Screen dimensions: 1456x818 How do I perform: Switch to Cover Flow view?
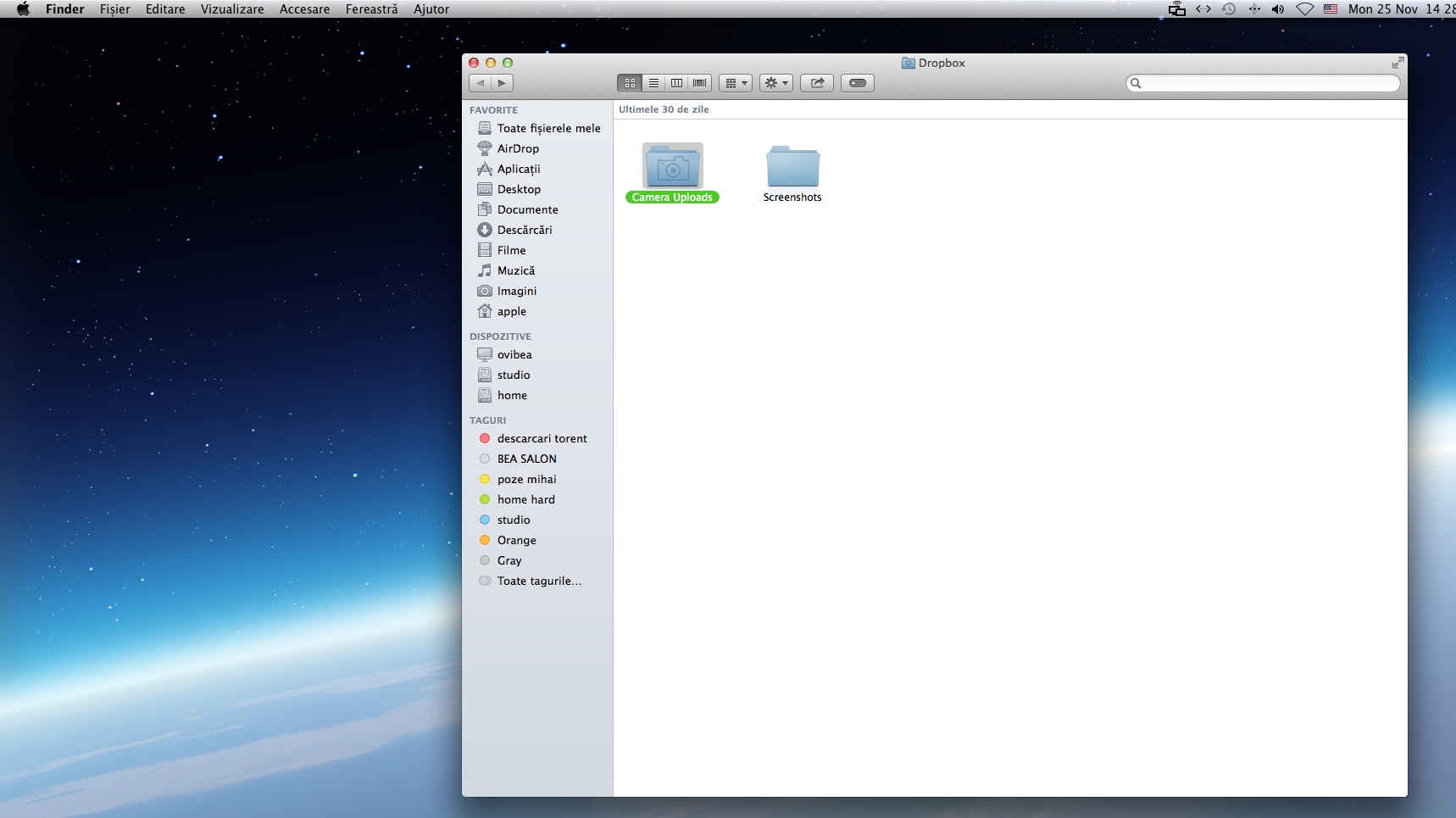pos(700,83)
